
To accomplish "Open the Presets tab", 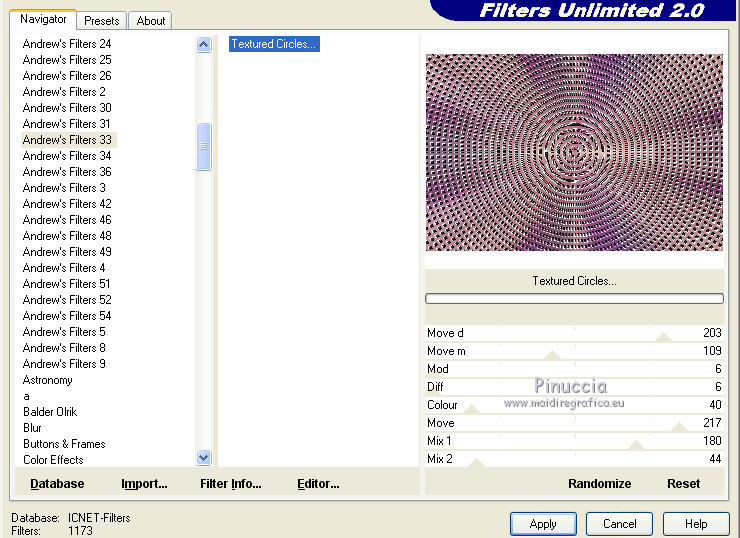I will click(101, 21).
